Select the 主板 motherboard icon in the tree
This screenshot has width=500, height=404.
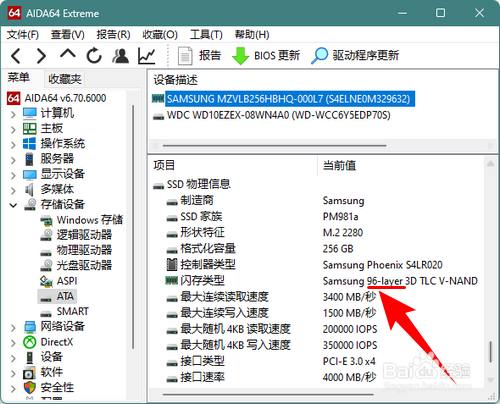[x=30, y=129]
